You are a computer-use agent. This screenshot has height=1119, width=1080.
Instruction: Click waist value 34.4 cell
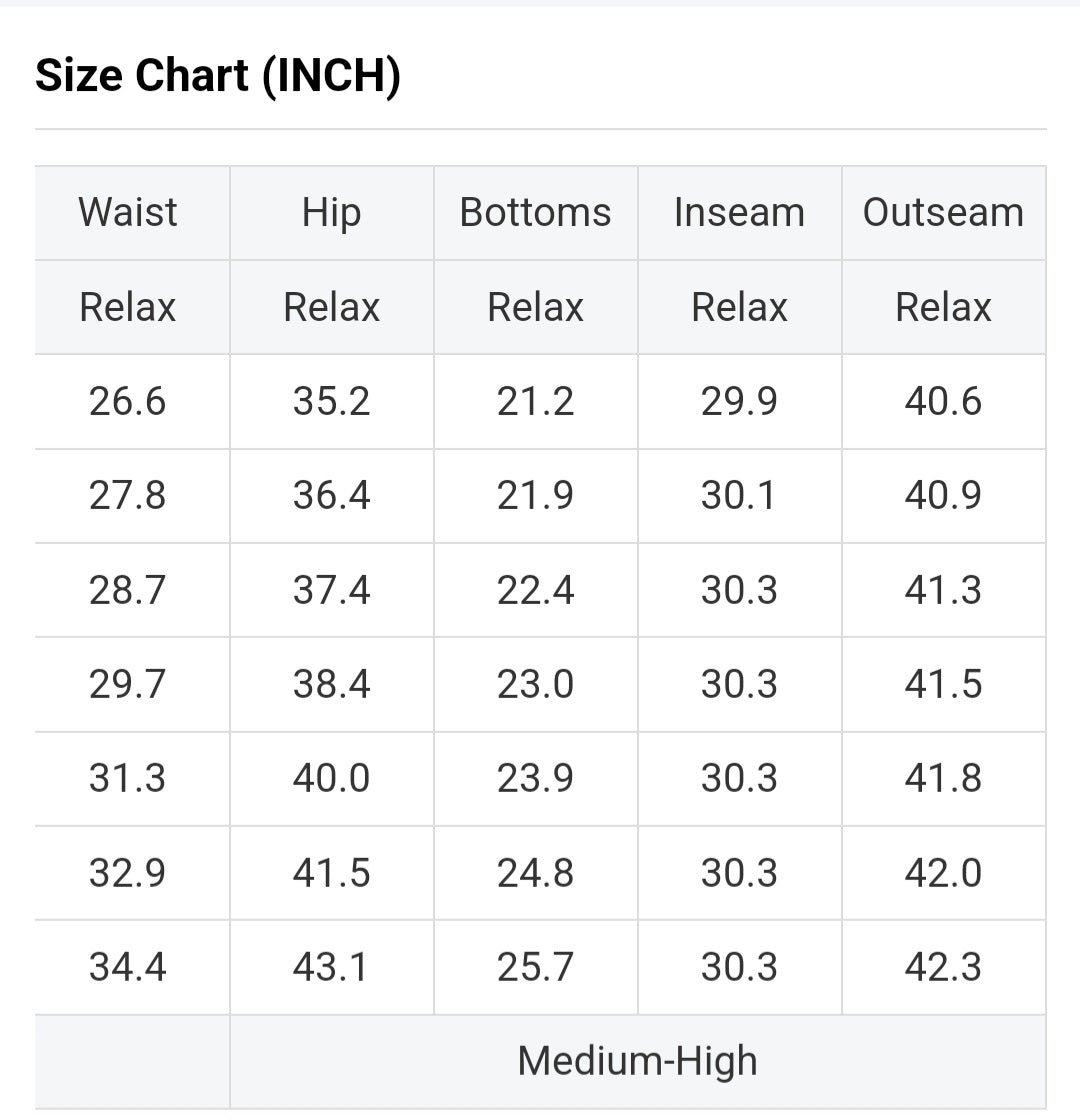pyautogui.click(x=128, y=967)
